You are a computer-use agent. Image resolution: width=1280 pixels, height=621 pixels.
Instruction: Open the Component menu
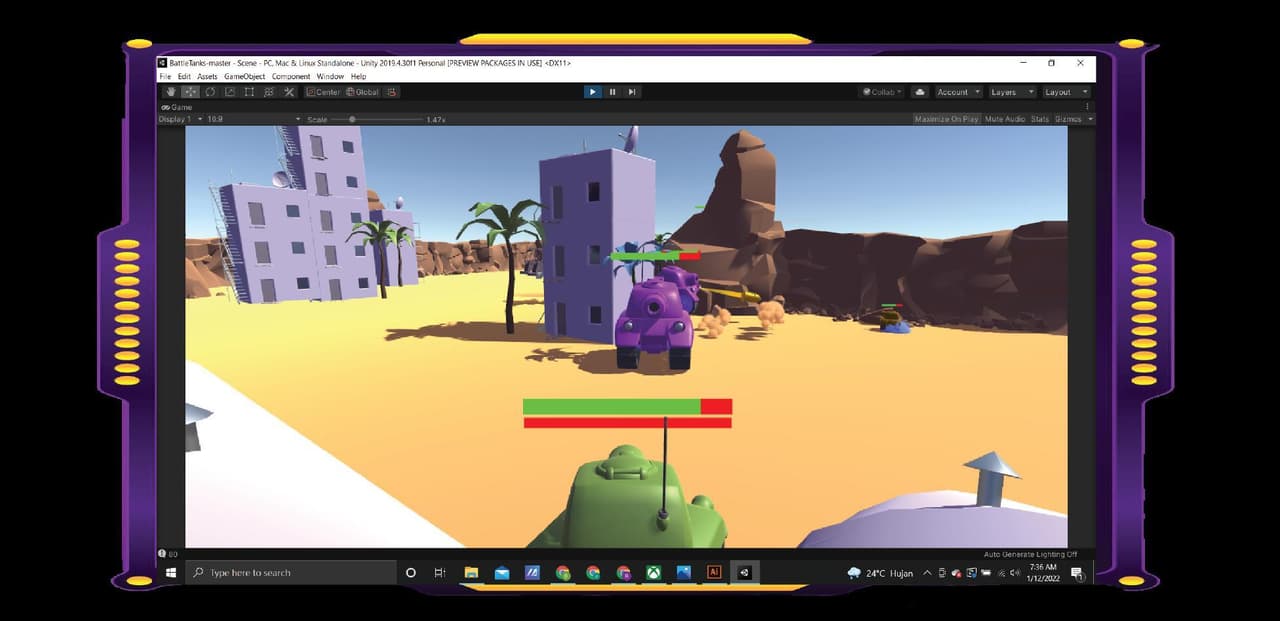coord(291,77)
